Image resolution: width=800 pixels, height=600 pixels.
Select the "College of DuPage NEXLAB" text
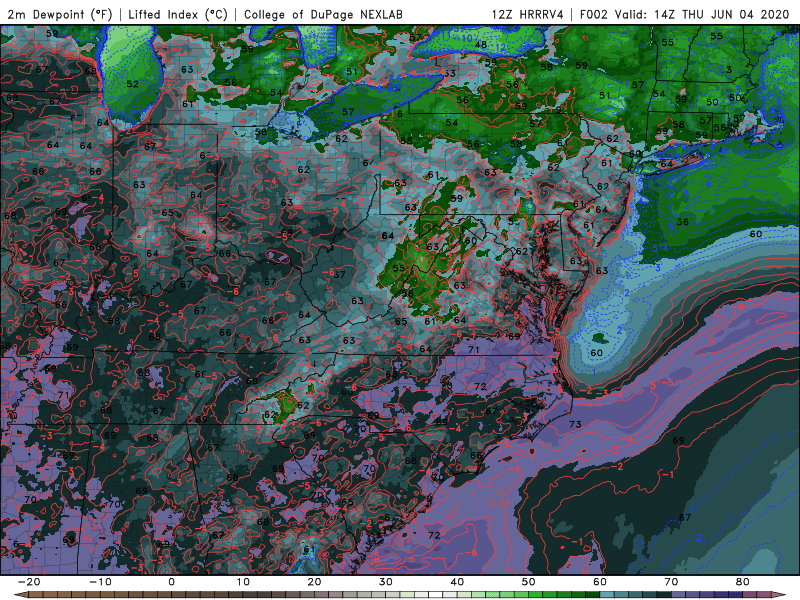pyautogui.click(x=323, y=14)
